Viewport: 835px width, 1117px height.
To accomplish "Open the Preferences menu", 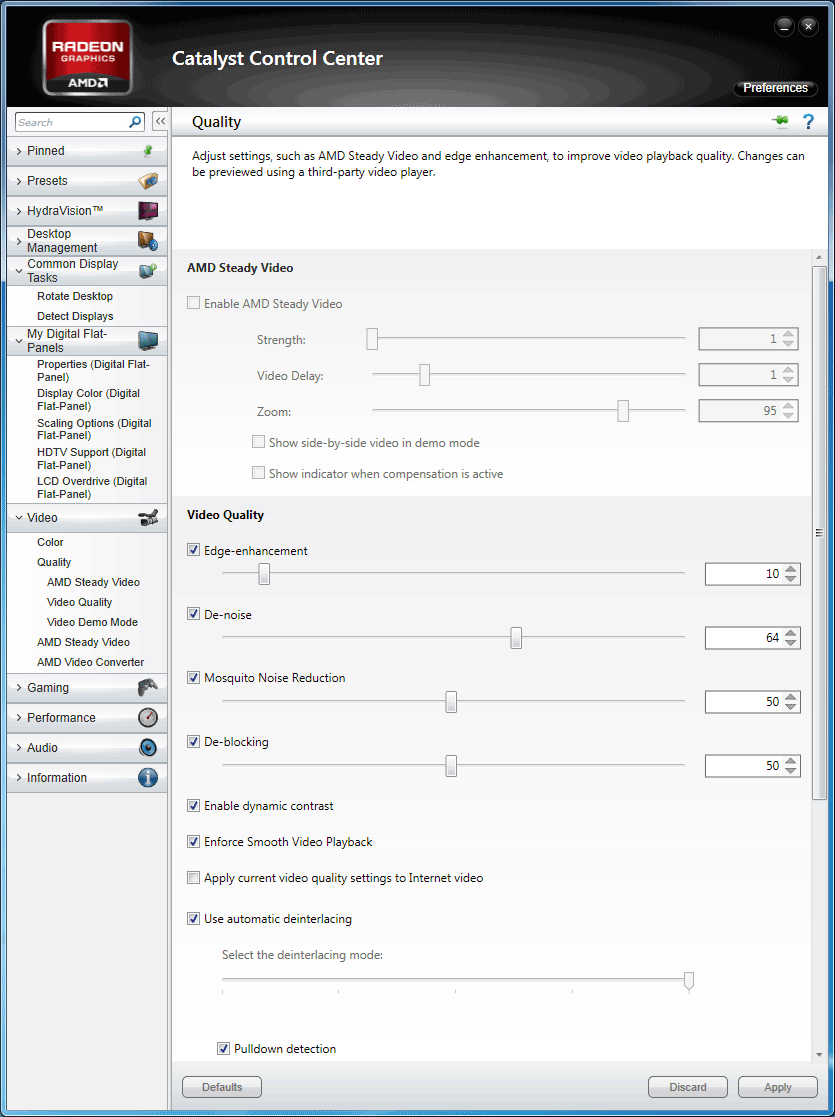I will click(775, 88).
